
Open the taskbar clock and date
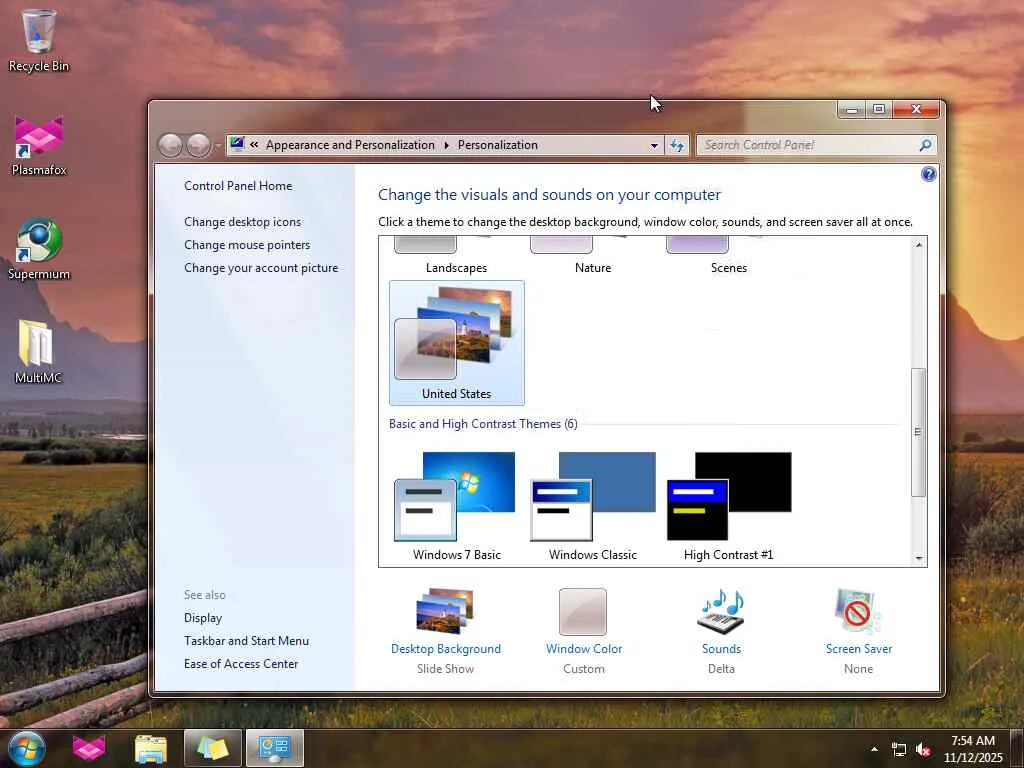click(x=973, y=749)
